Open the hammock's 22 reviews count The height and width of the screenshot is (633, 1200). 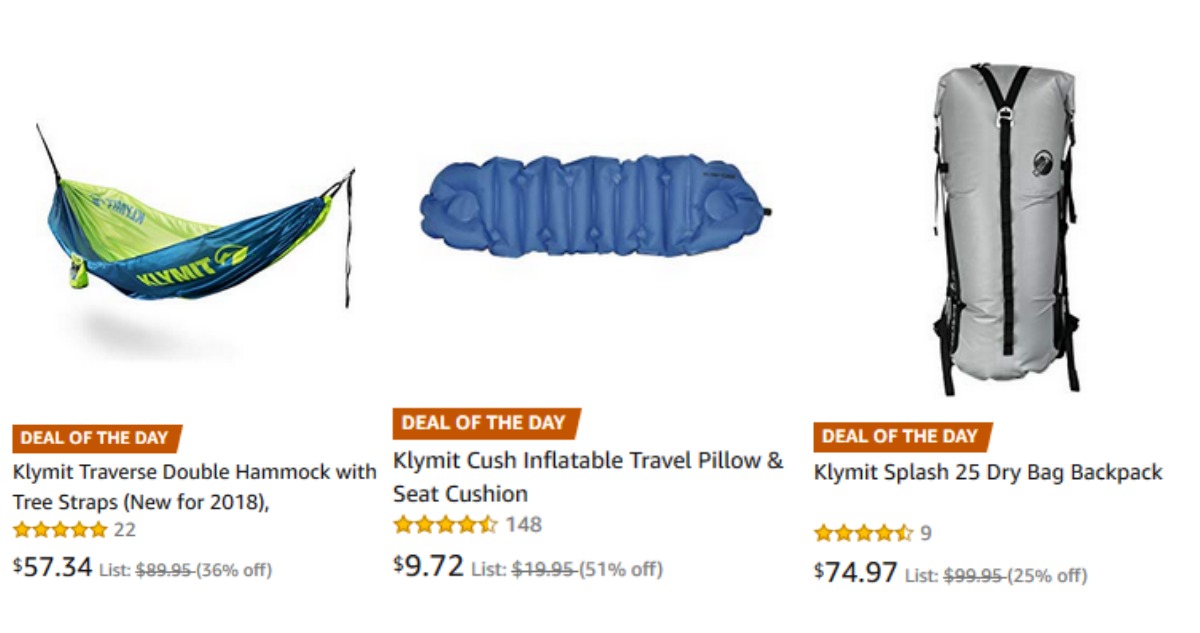click(x=125, y=530)
